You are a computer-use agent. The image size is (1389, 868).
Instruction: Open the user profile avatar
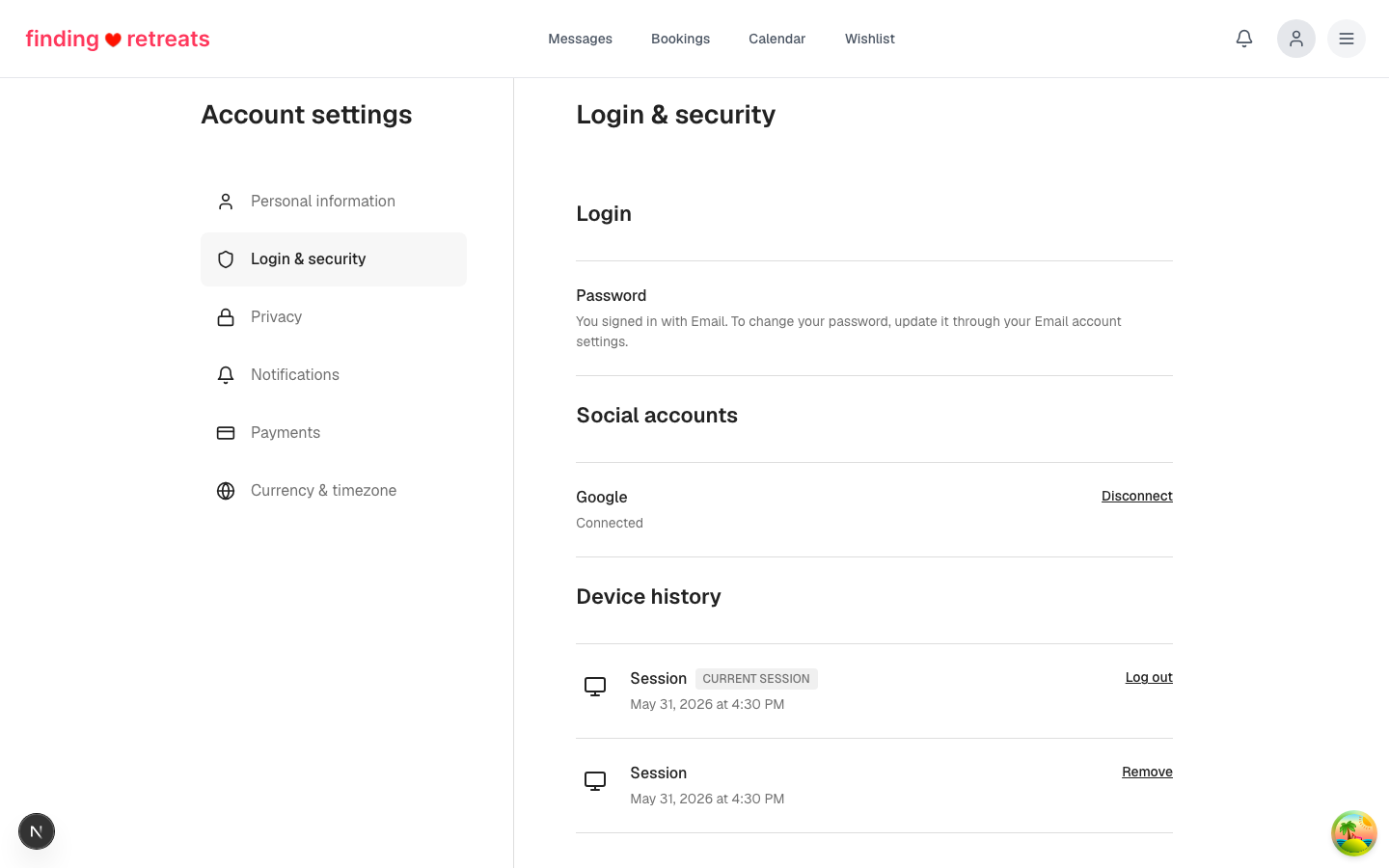pyautogui.click(x=1296, y=39)
